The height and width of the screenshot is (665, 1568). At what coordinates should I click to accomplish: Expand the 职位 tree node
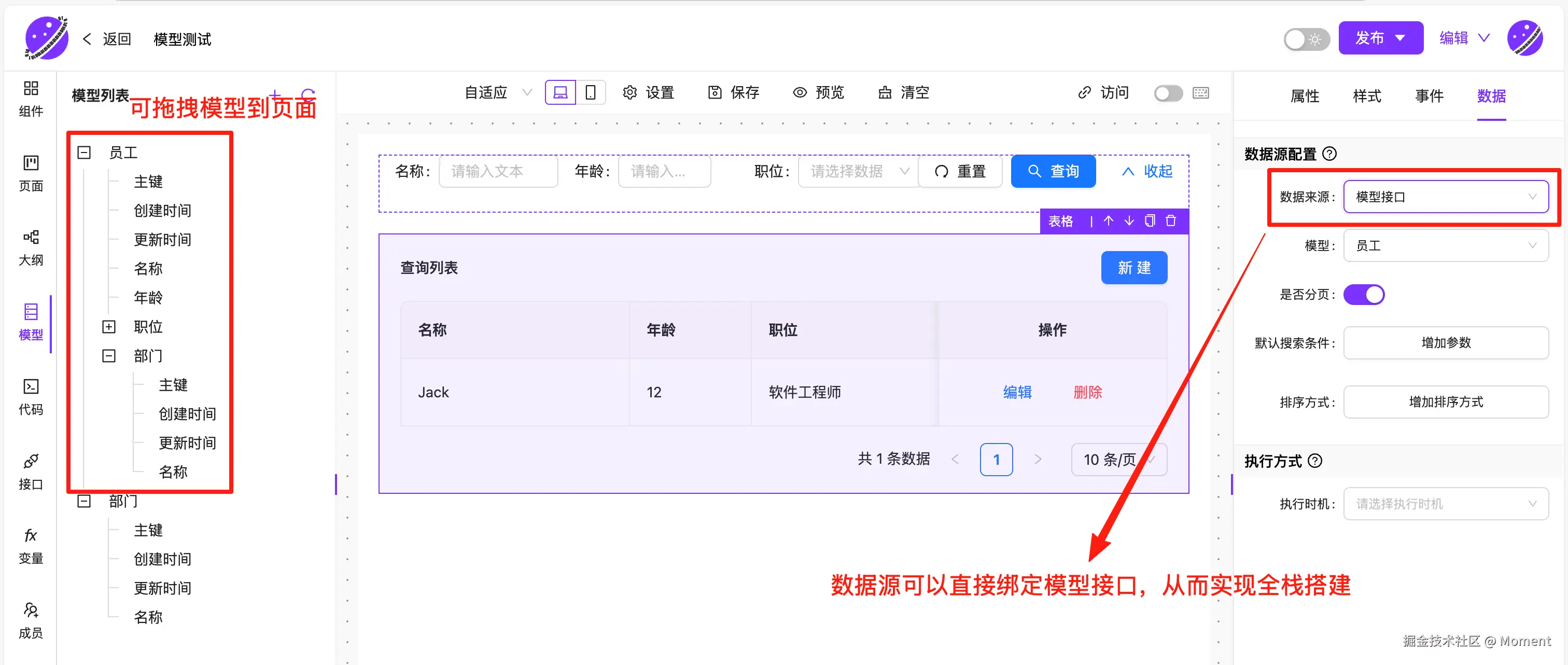(x=109, y=327)
